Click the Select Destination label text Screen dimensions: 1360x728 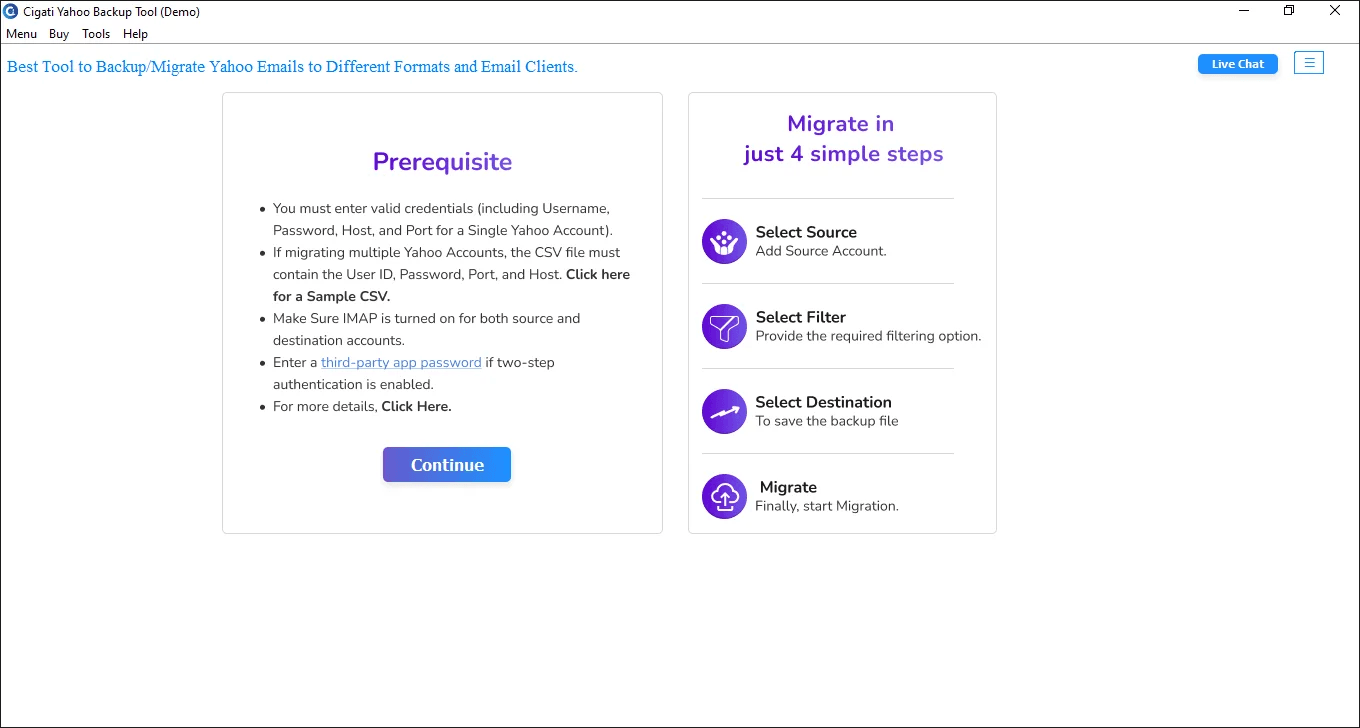[x=823, y=402]
